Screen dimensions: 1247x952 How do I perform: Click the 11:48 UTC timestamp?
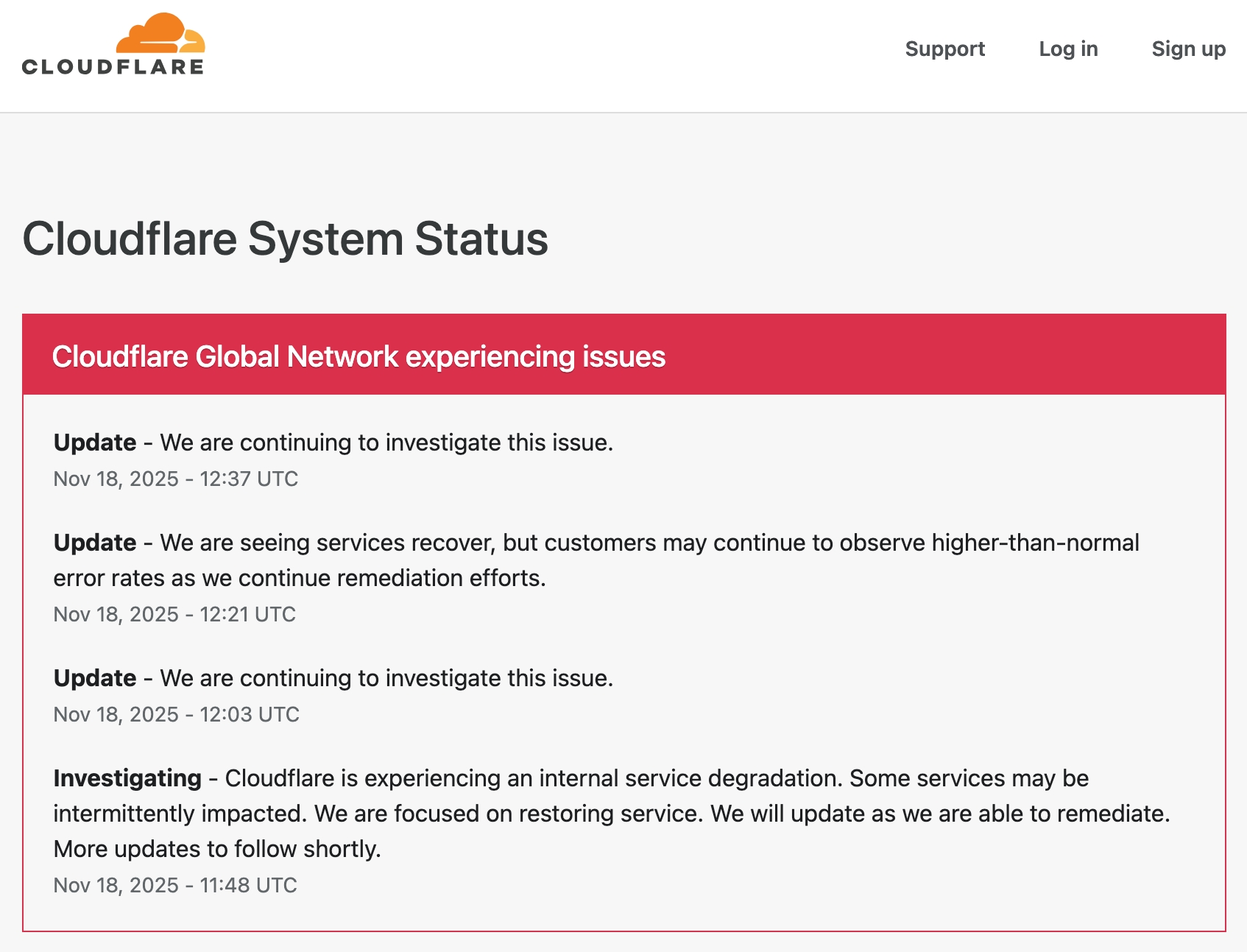tap(175, 885)
